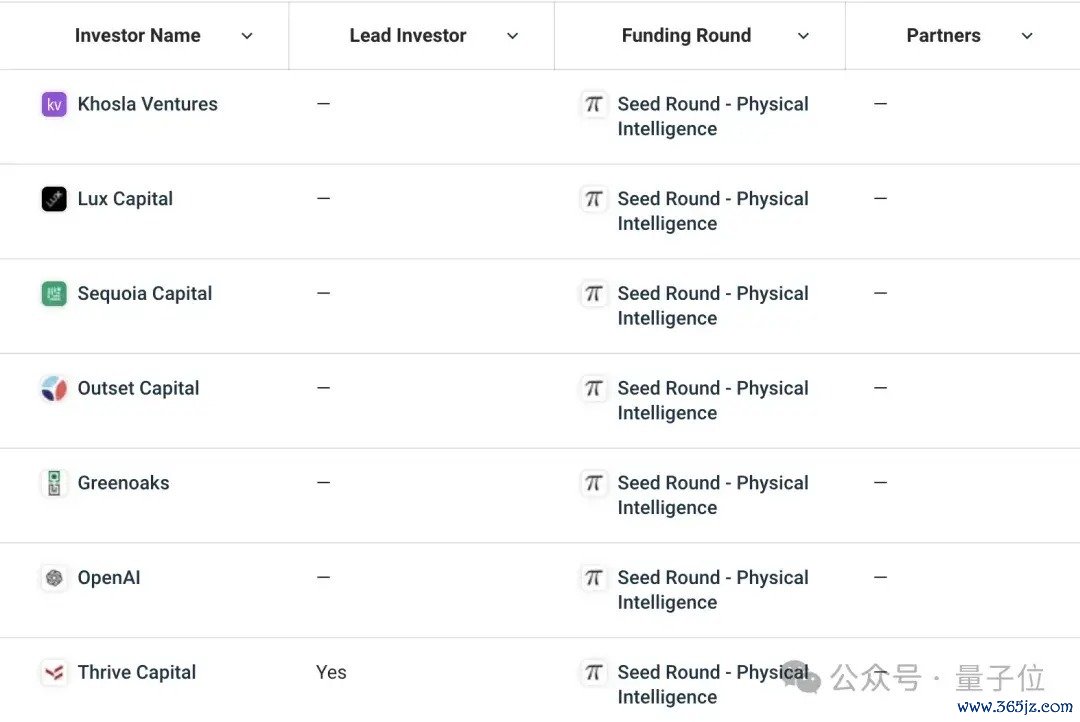Click the pi icon in Thrive Capital row
The height and width of the screenshot is (722, 1080).
coord(593,672)
